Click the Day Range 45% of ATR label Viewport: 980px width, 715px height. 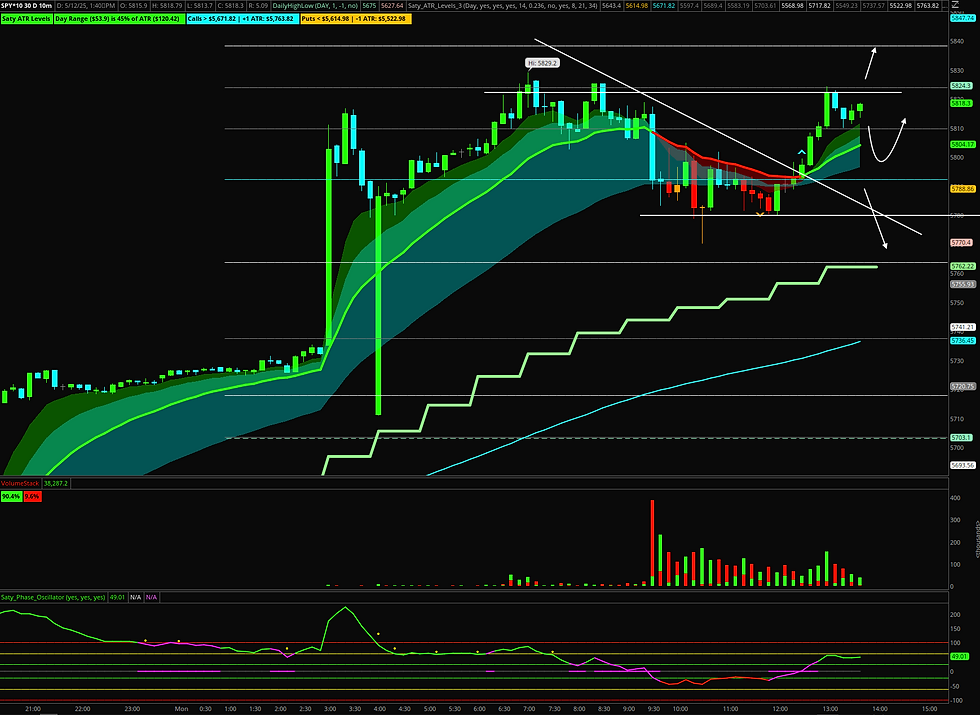[x=119, y=19]
